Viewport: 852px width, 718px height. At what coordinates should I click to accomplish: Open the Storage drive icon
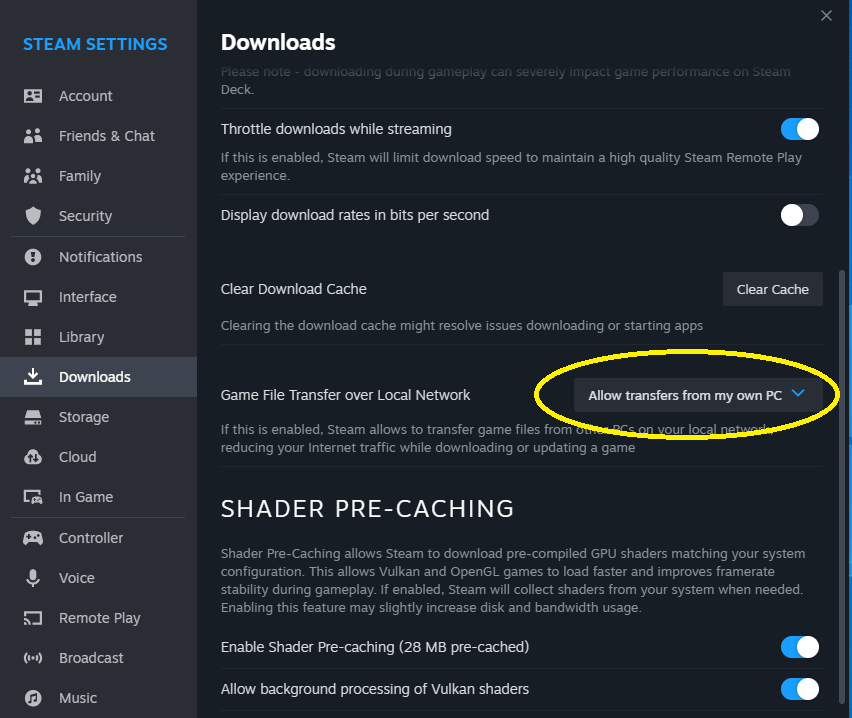(33, 417)
